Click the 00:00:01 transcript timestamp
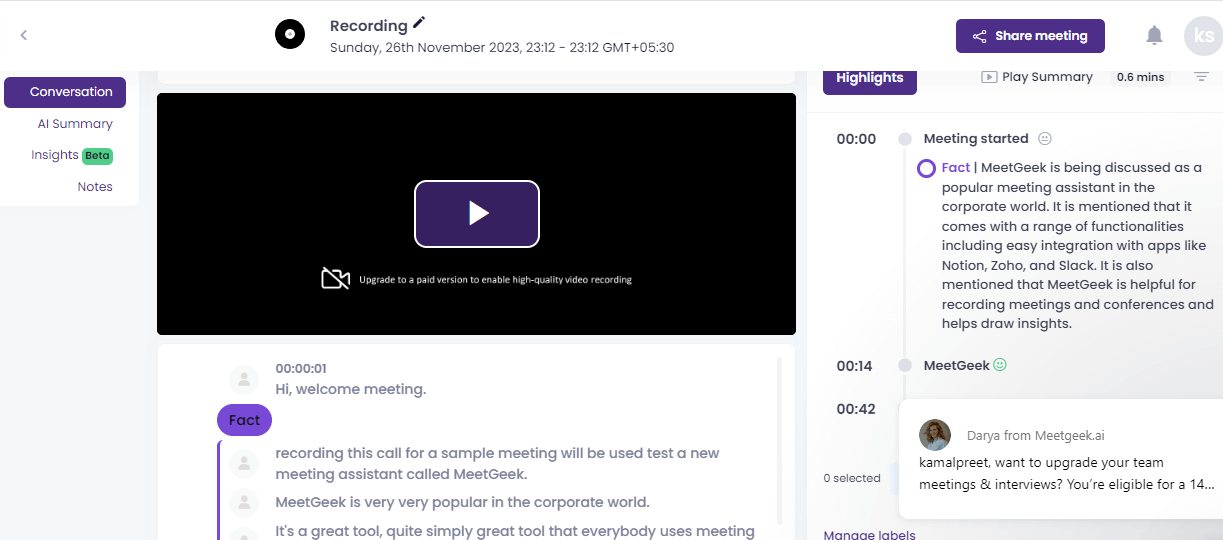This screenshot has height=540, width=1223. pyautogui.click(x=301, y=368)
